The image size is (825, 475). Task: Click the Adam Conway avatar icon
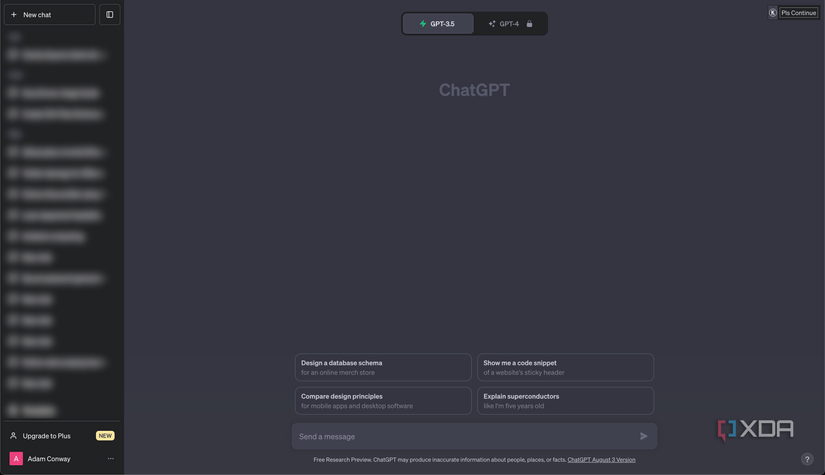coord(16,459)
